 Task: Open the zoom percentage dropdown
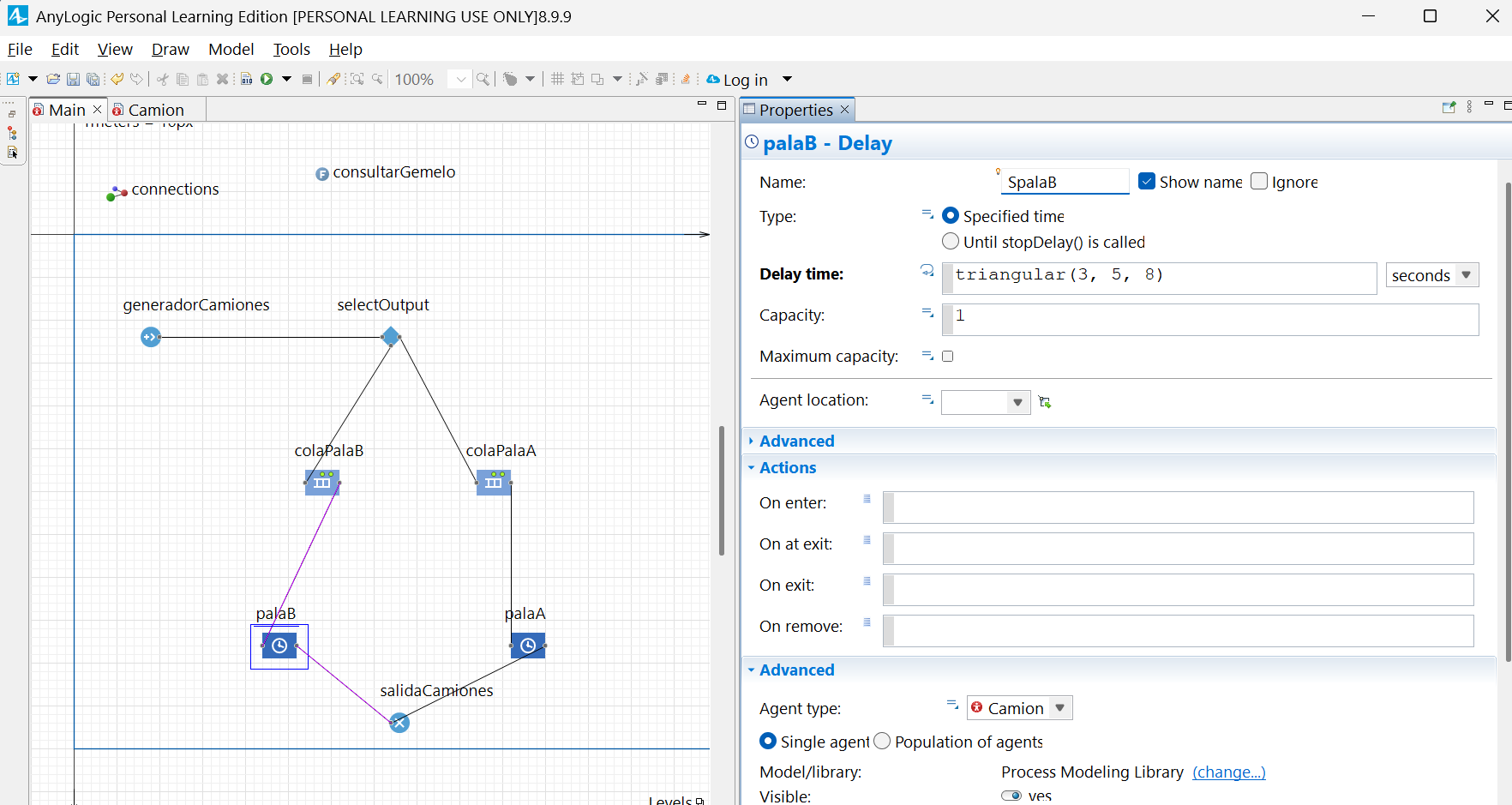460,80
